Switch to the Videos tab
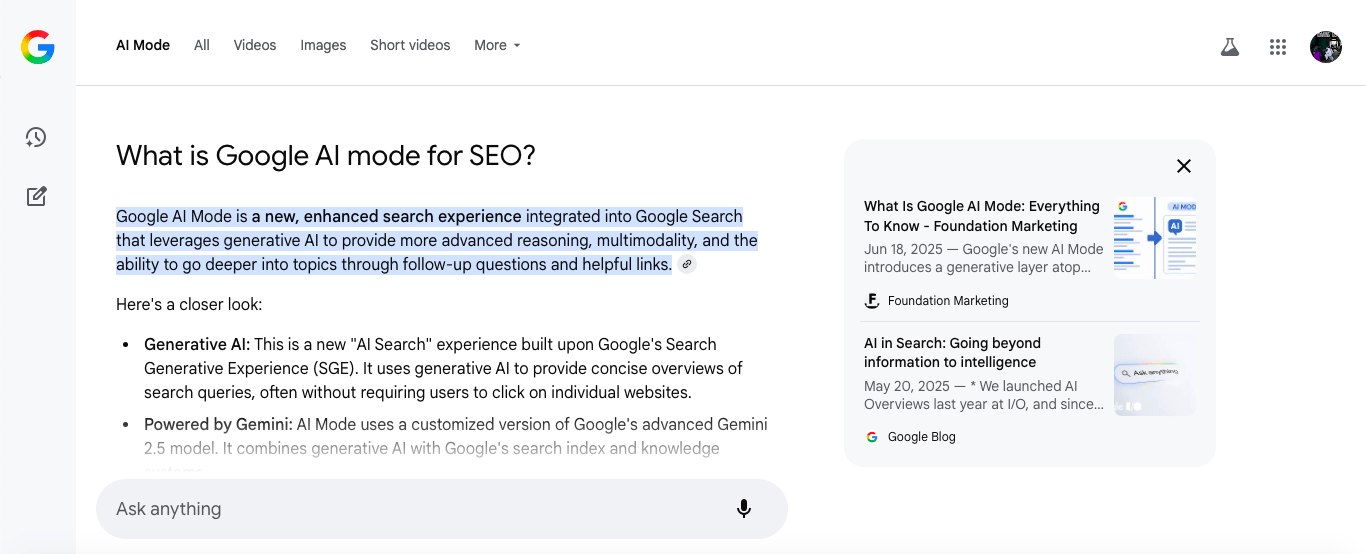The width and height of the screenshot is (1366, 554). coord(255,45)
